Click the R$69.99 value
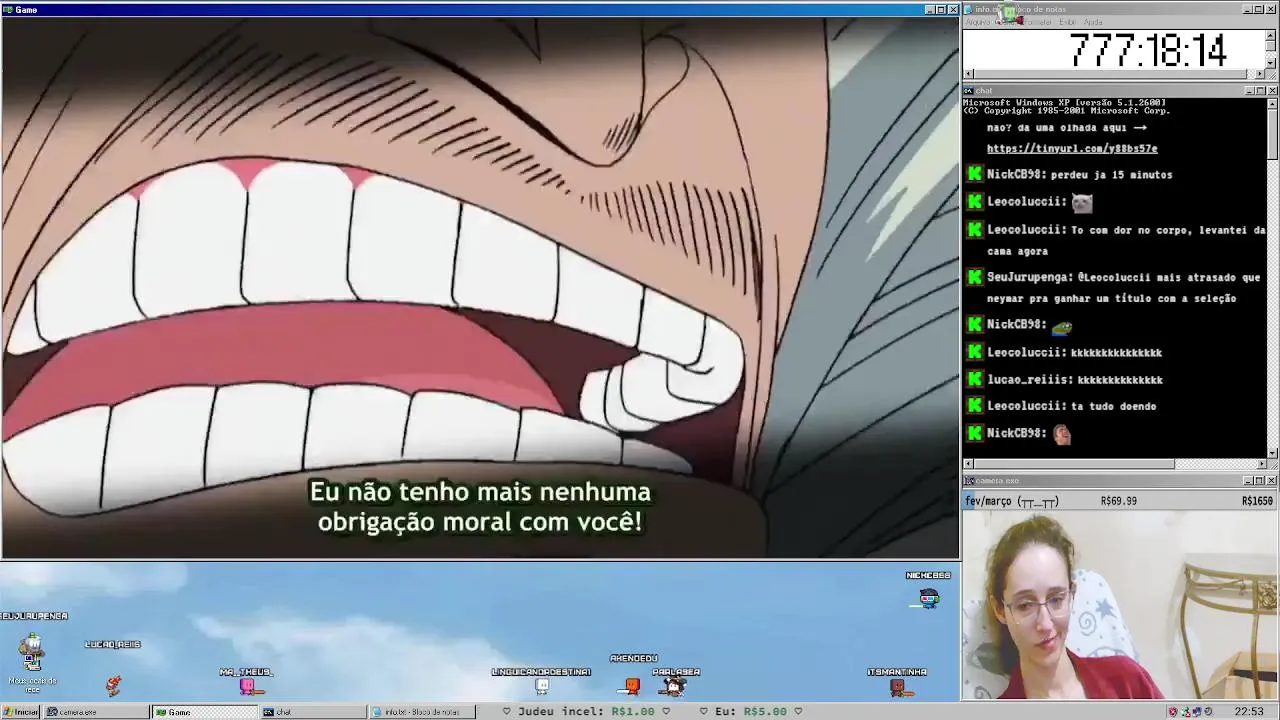 pos(1118,501)
